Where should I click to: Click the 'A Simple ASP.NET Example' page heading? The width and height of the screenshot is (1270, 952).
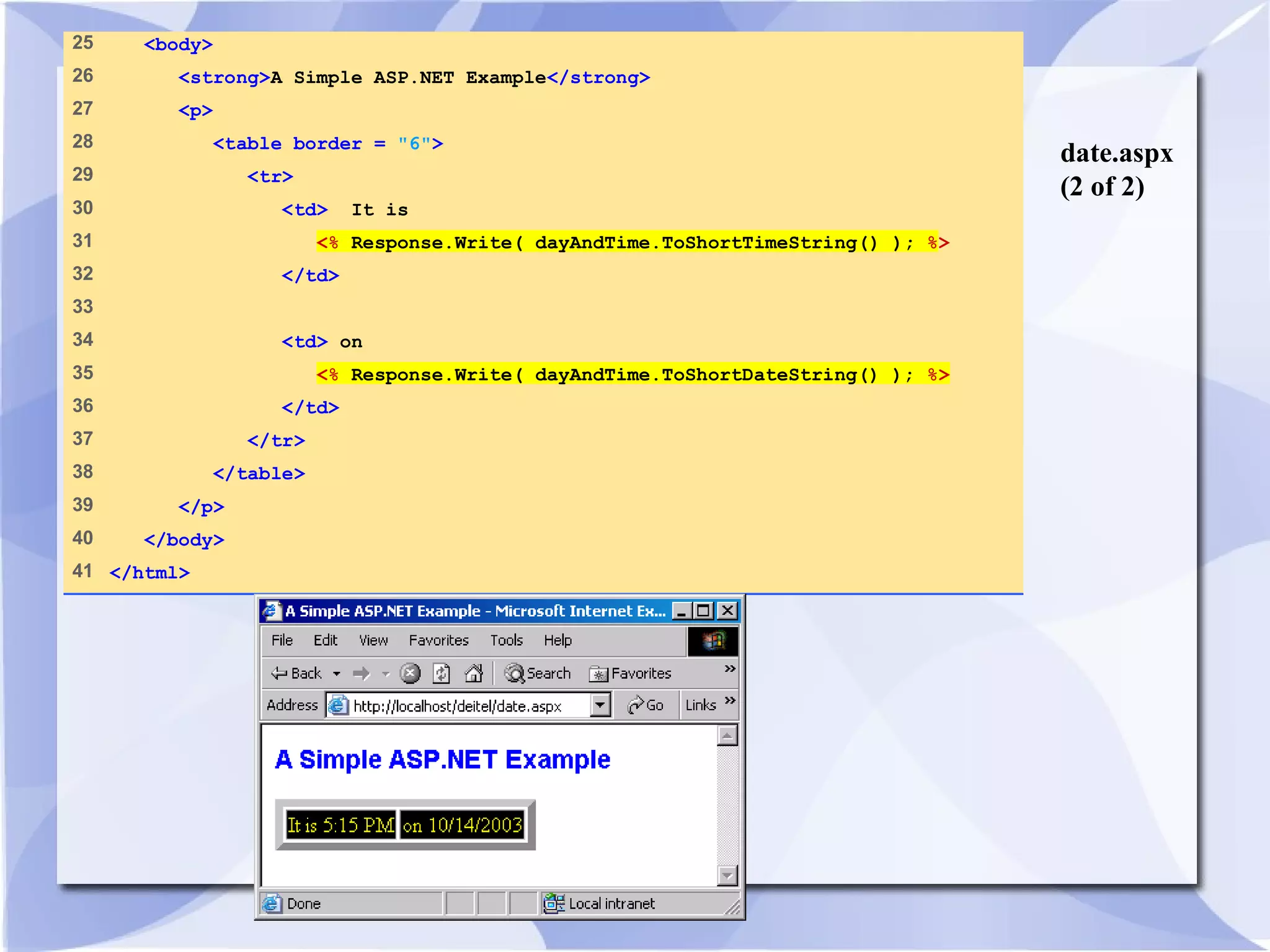(443, 759)
